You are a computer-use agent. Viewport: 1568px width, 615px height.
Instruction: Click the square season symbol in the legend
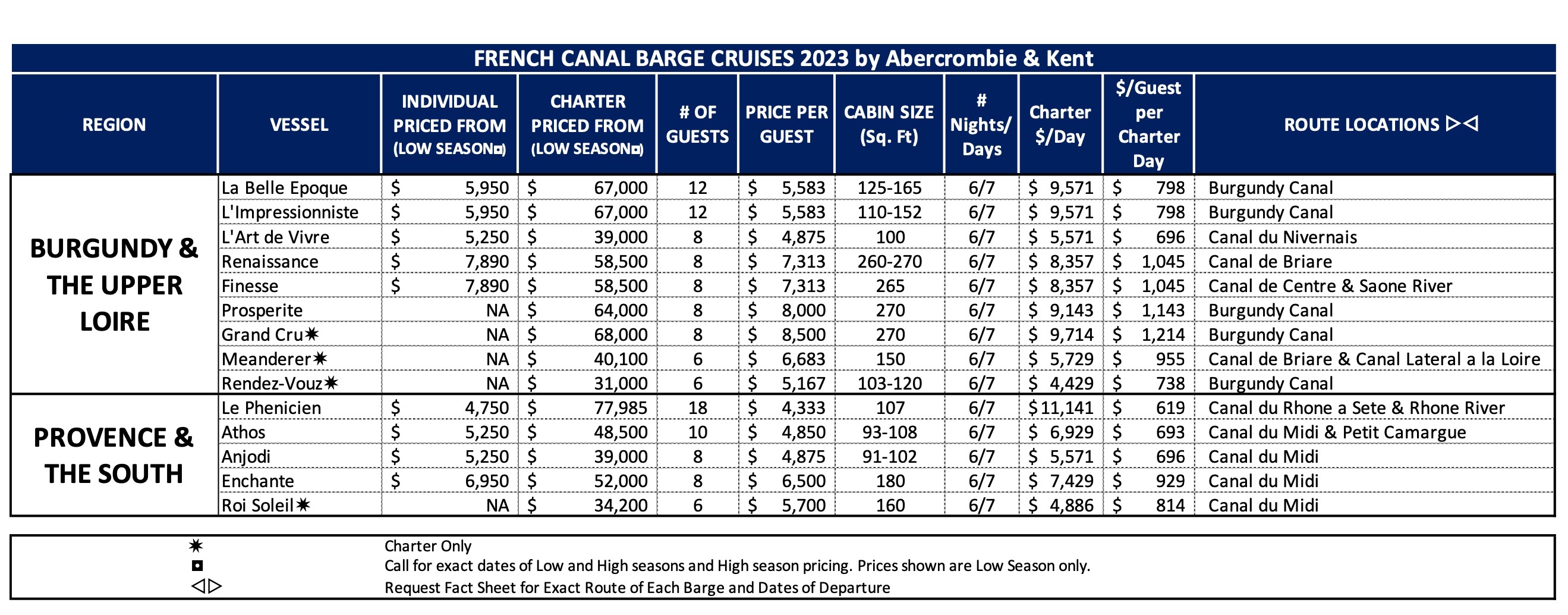click(x=197, y=566)
